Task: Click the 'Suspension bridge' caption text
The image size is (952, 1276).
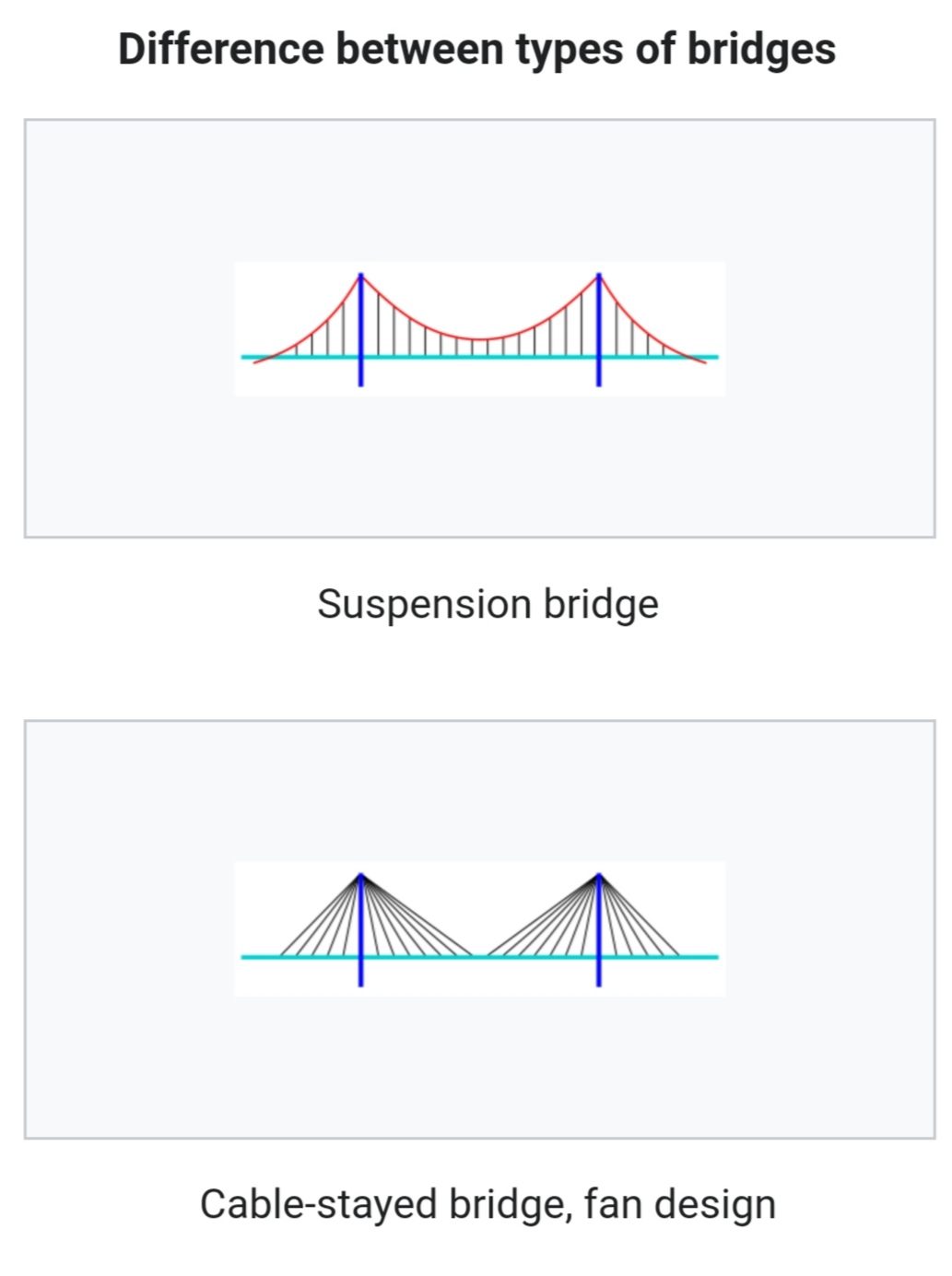Action: [488, 605]
